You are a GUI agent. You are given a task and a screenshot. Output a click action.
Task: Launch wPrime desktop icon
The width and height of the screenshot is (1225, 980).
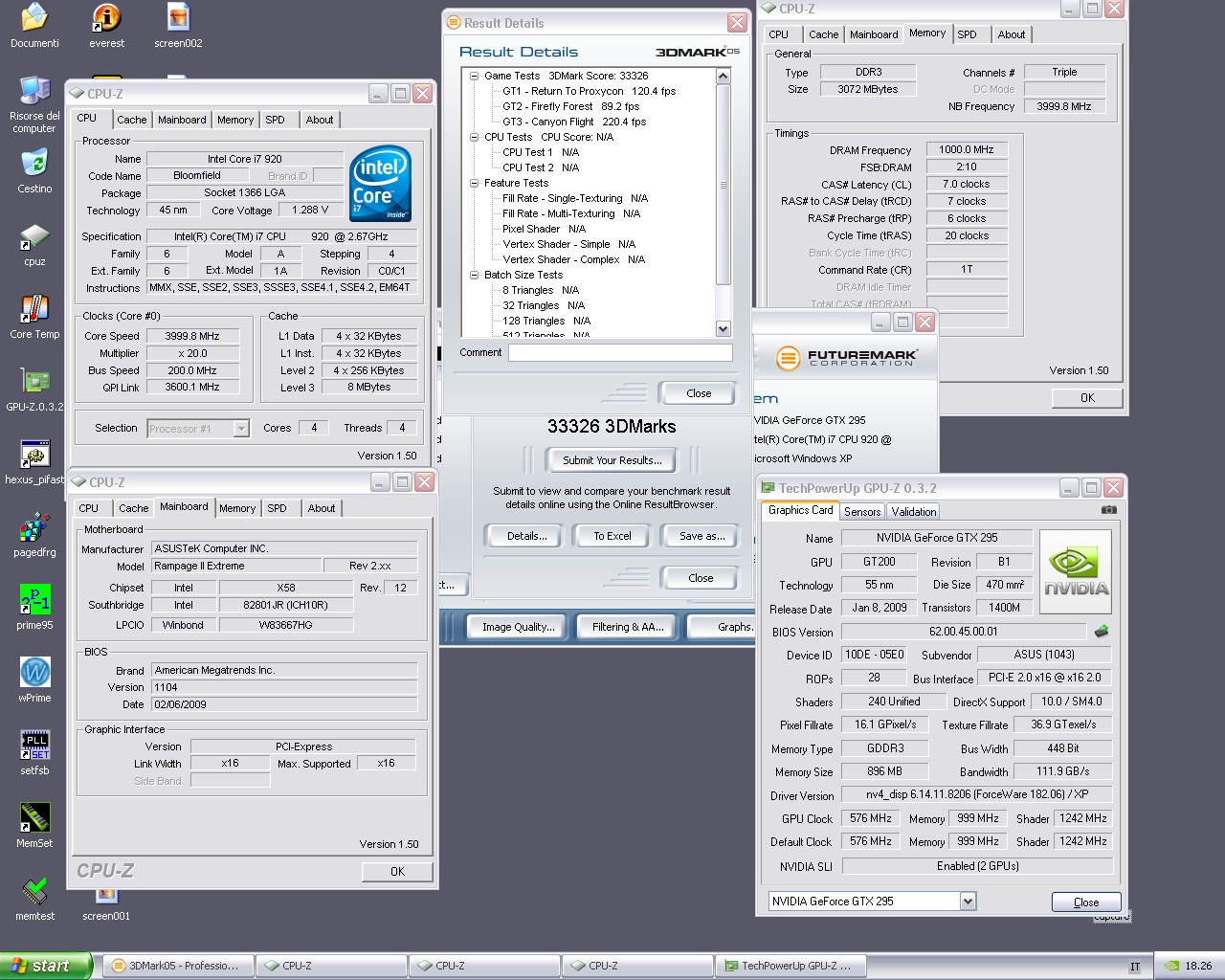click(34, 680)
